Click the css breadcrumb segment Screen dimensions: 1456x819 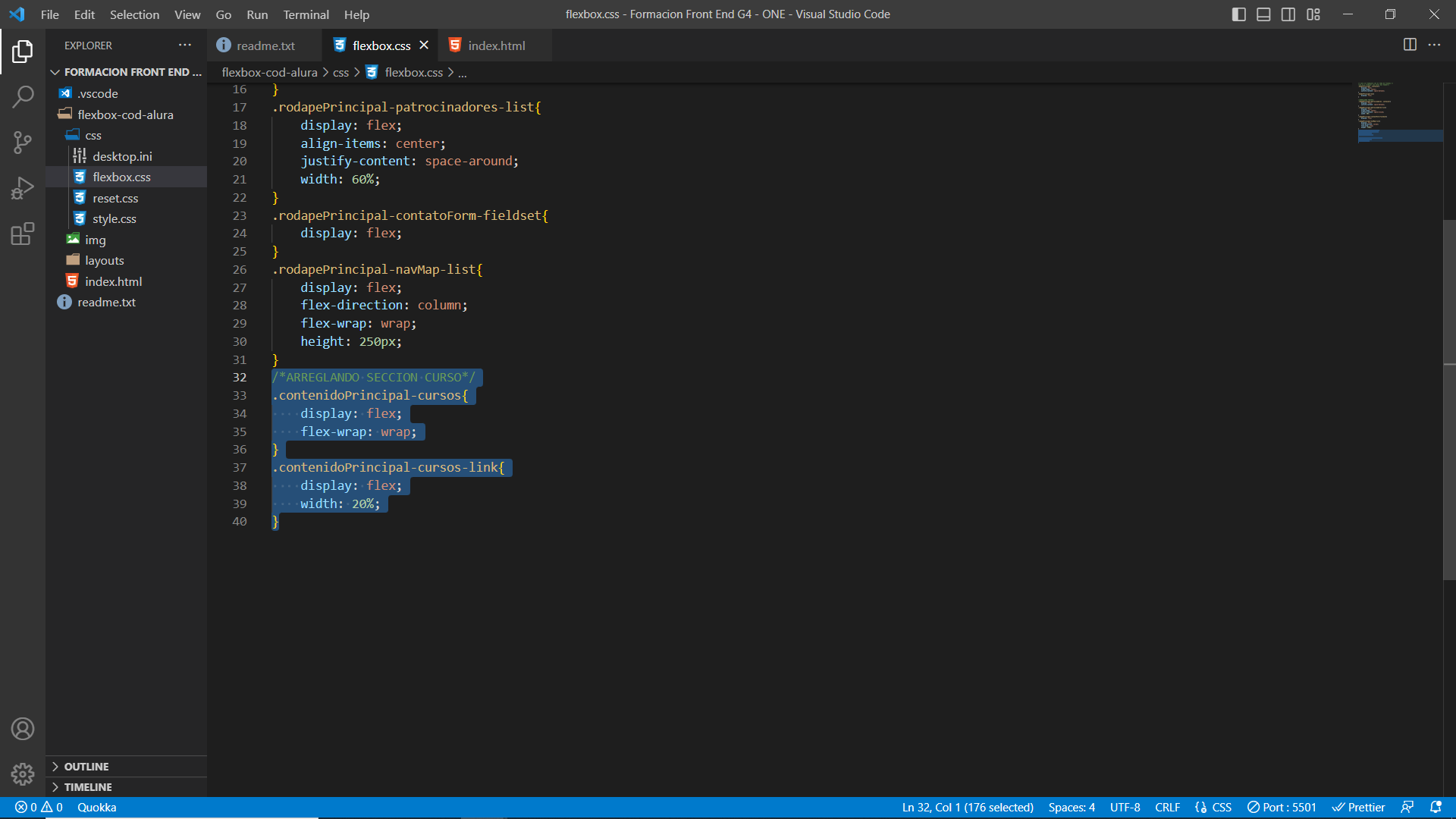click(x=340, y=72)
